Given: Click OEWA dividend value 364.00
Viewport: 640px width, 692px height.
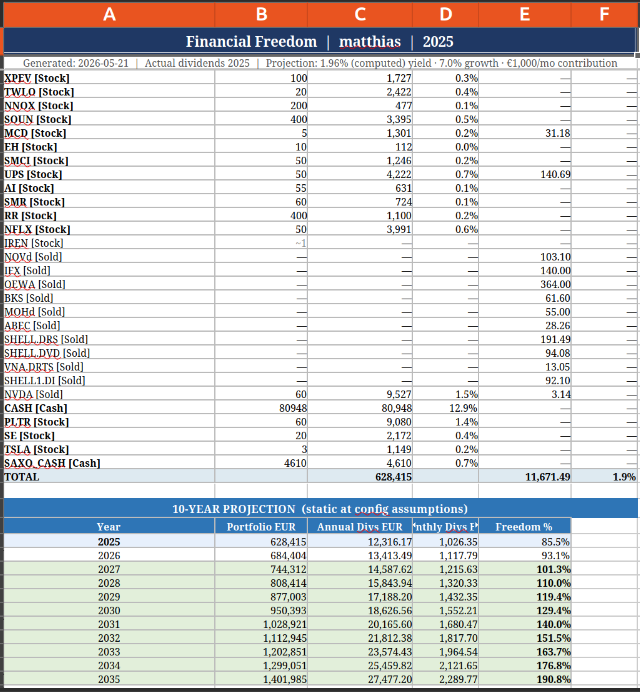Looking at the screenshot, I should coord(525,284).
